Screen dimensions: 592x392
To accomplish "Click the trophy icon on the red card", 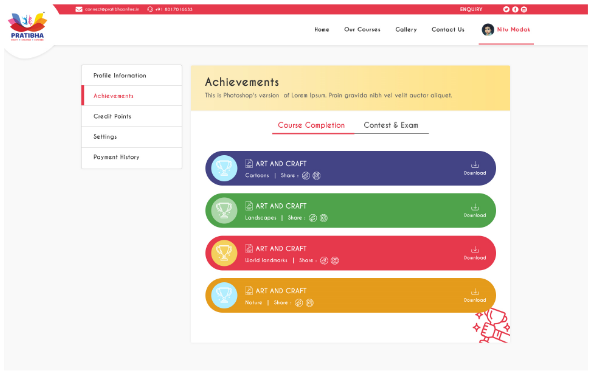I will click(x=224, y=253).
